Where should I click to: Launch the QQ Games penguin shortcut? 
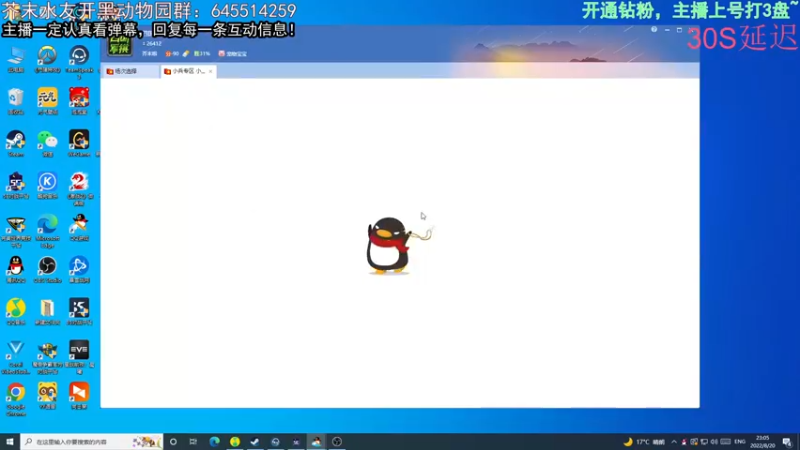point(79,227)
